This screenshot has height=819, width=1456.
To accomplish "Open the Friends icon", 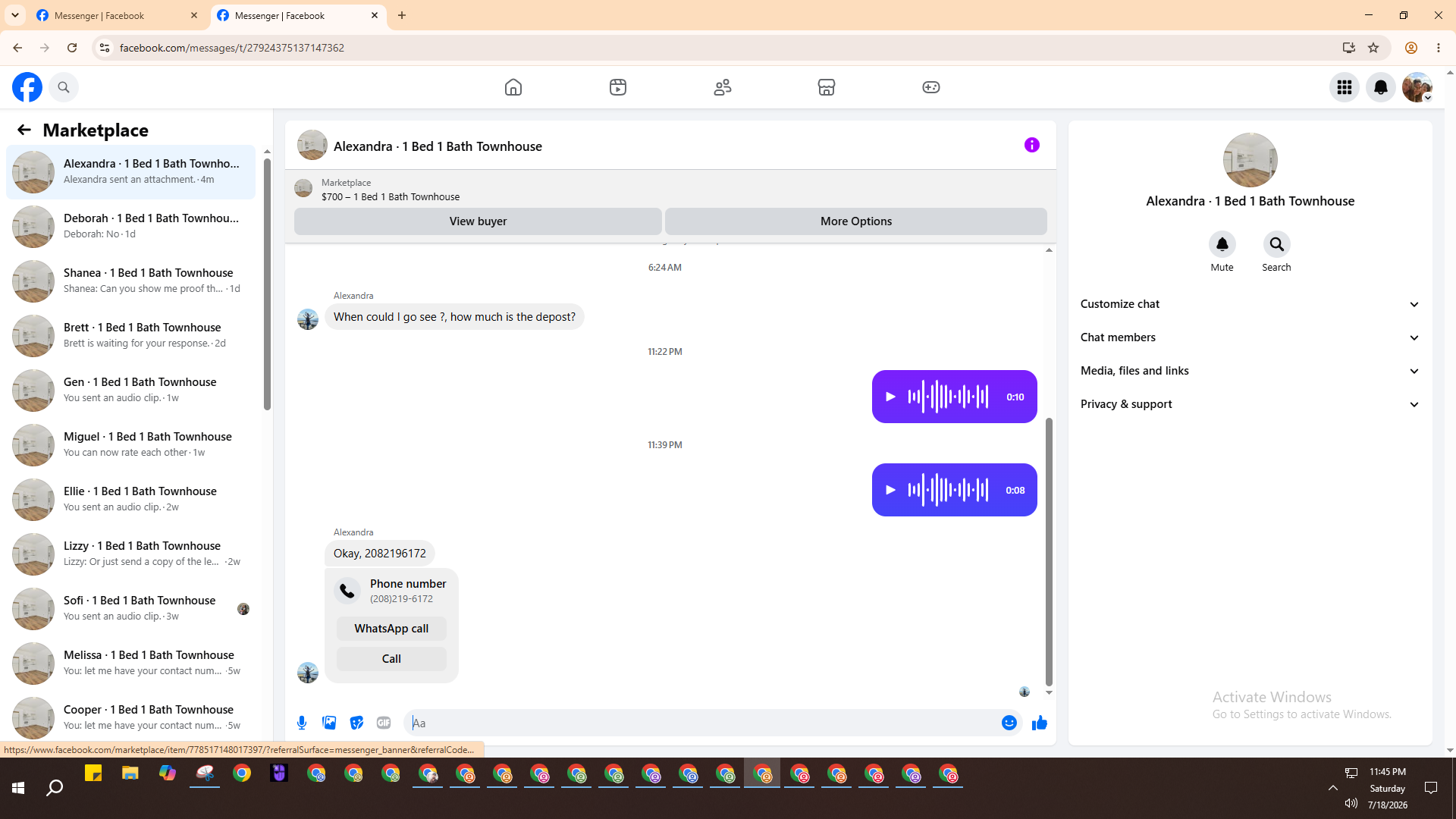I will pos(723,87).
